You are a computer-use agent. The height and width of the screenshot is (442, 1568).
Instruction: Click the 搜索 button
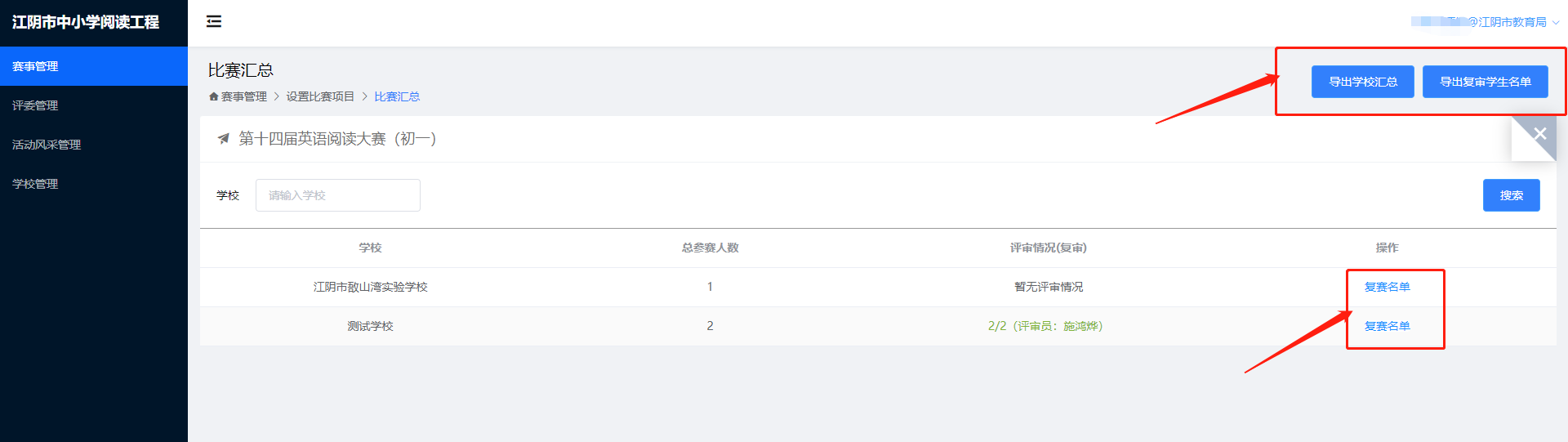[x=1511, y=195]
